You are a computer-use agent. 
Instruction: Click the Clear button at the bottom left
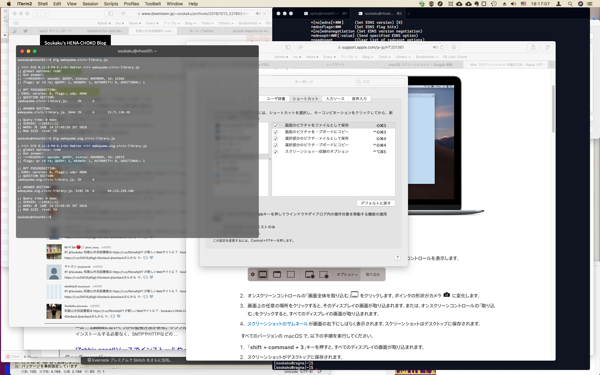tap(13, 356)
